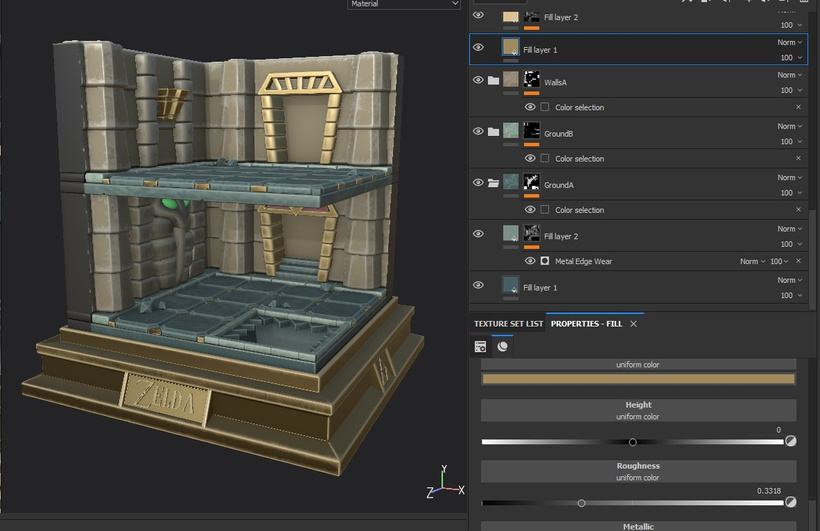The width and height of the screenshot is (820, 531).
Task: Click the Height channel reset icon
Action: pyautogui.click(x=790, y=441)
